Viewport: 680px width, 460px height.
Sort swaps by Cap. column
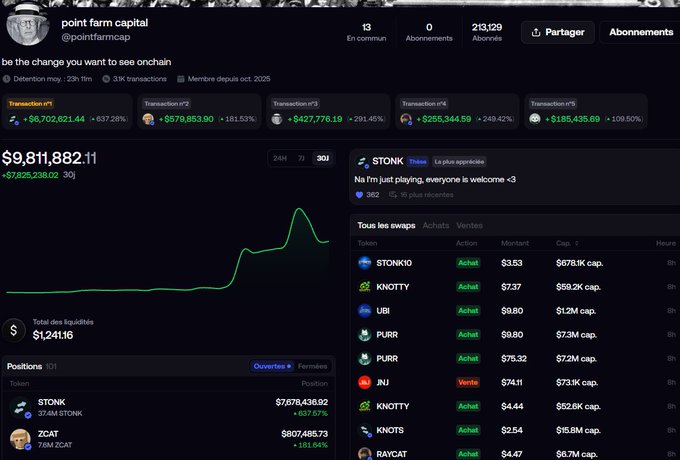pyautogui.click(x=567, y=243)
